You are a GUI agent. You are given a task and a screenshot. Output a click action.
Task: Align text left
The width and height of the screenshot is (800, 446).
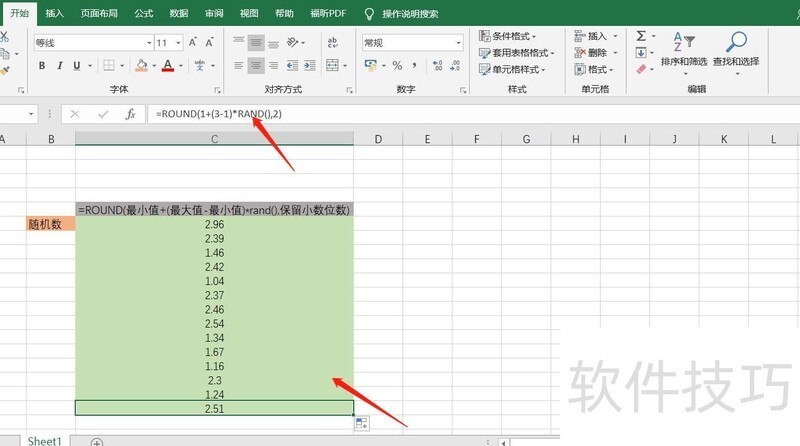pos(238,65)
